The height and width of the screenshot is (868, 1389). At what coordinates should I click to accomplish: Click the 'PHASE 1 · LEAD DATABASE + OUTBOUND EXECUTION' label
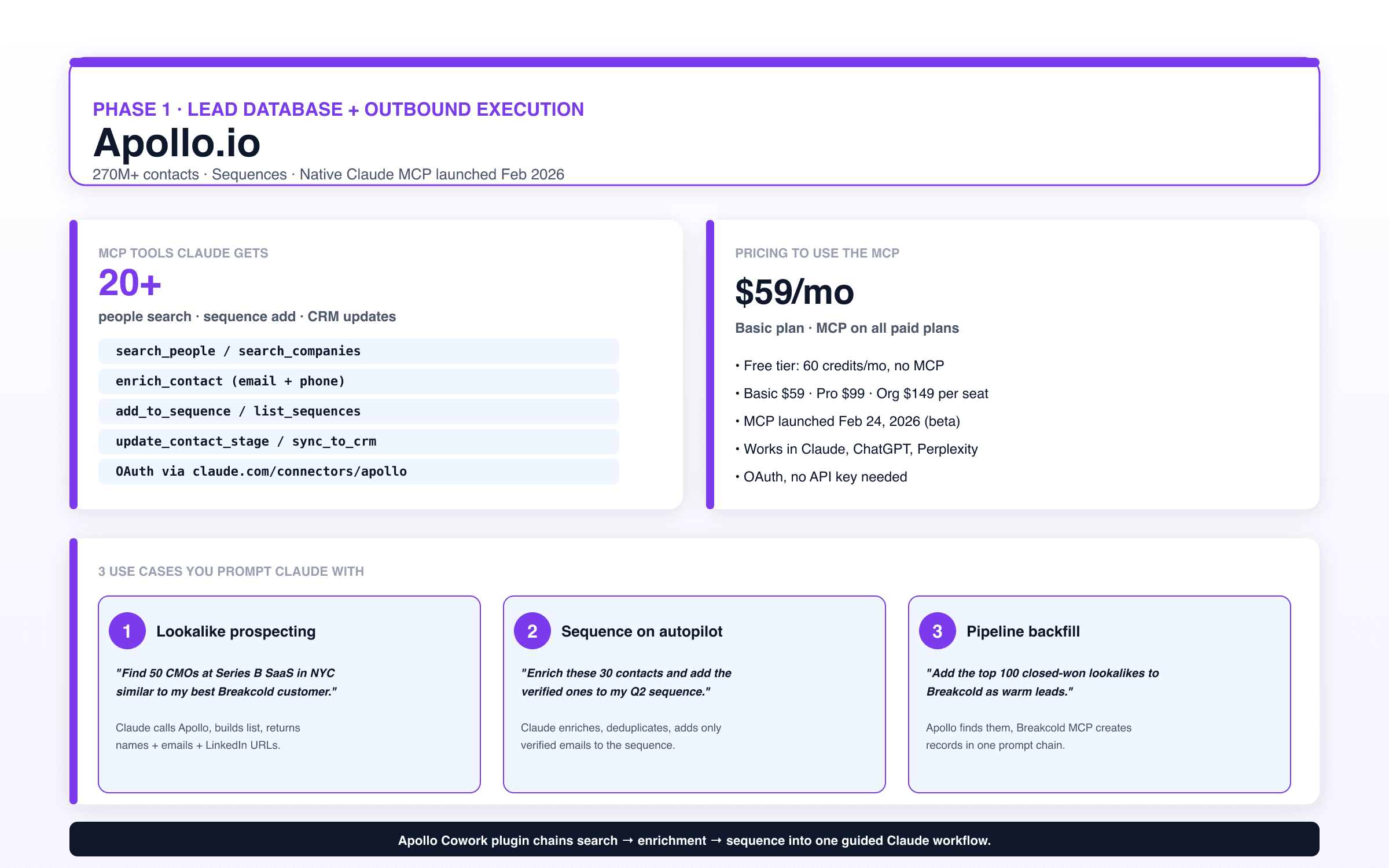(339, 109)
